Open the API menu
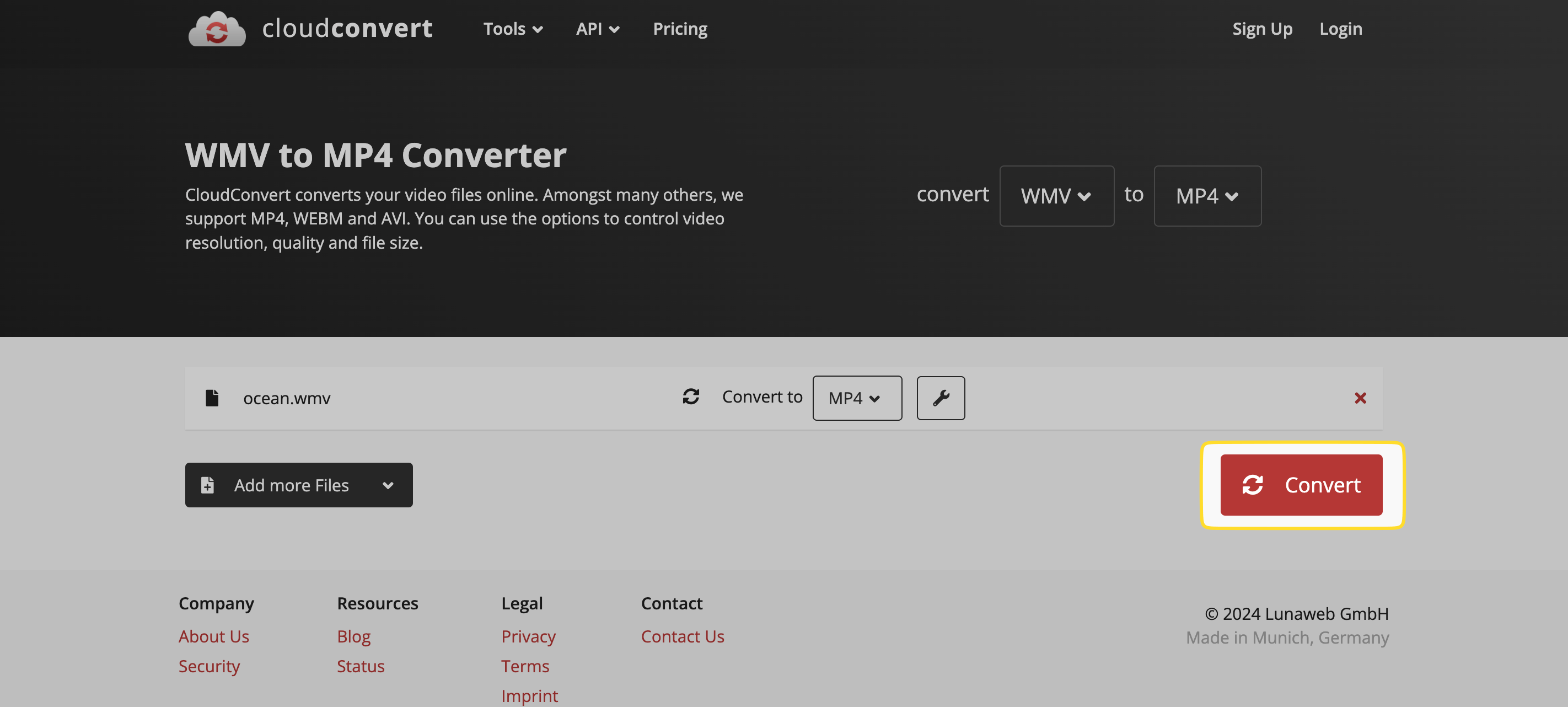1568x707 pixels. pyautogui.click(x=597, y=29)
